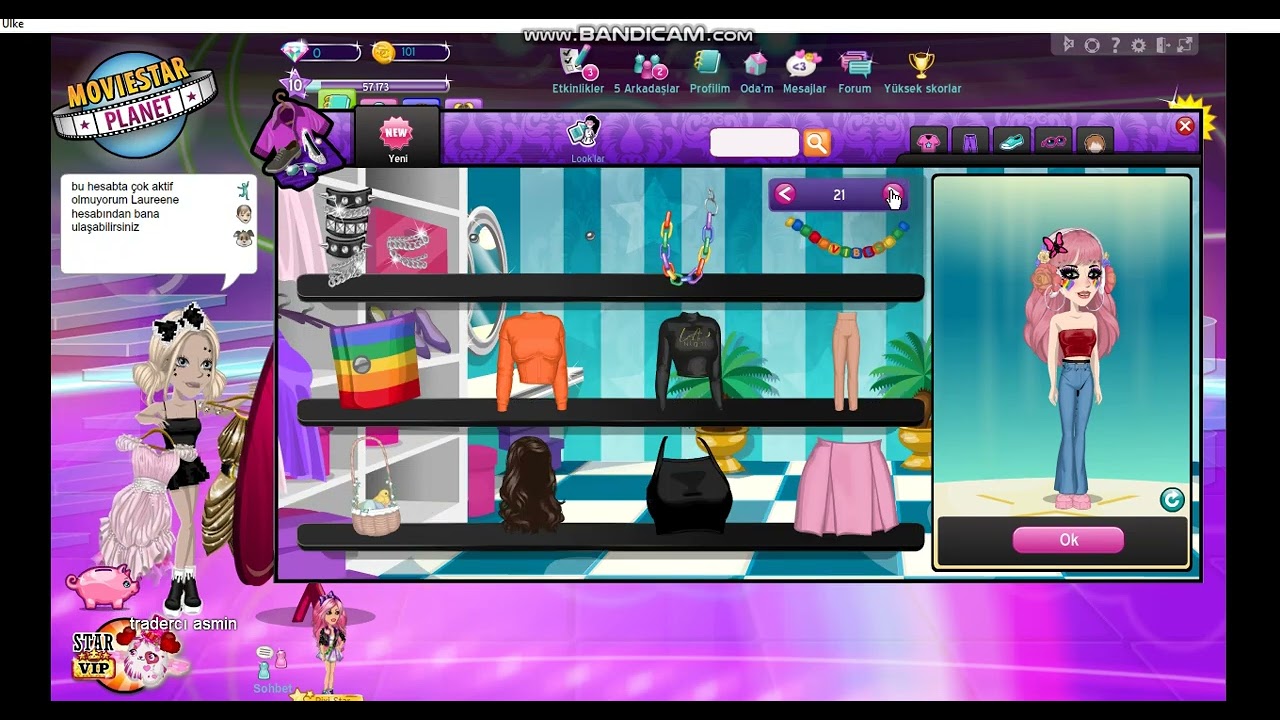Filter wardrobe by accessories glasses icon
Screen dimensions: 1280x720
tap(1053, 142)
